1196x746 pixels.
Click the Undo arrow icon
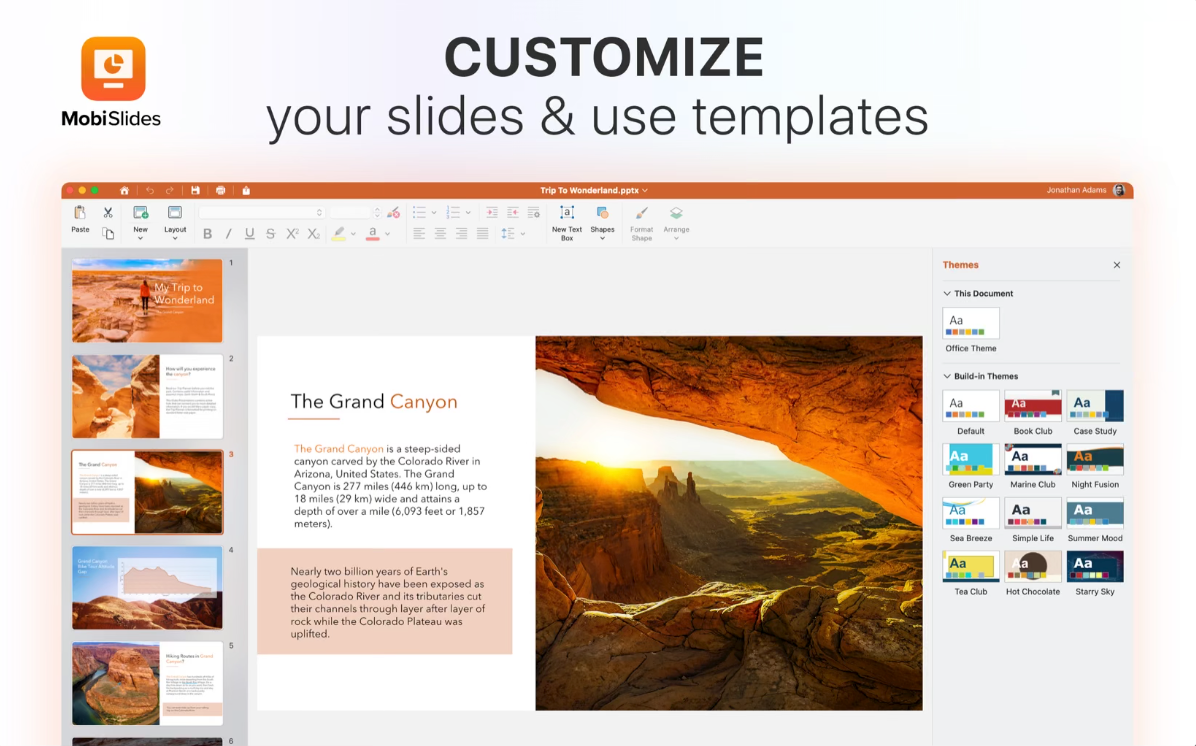click(x=148, y=189)
